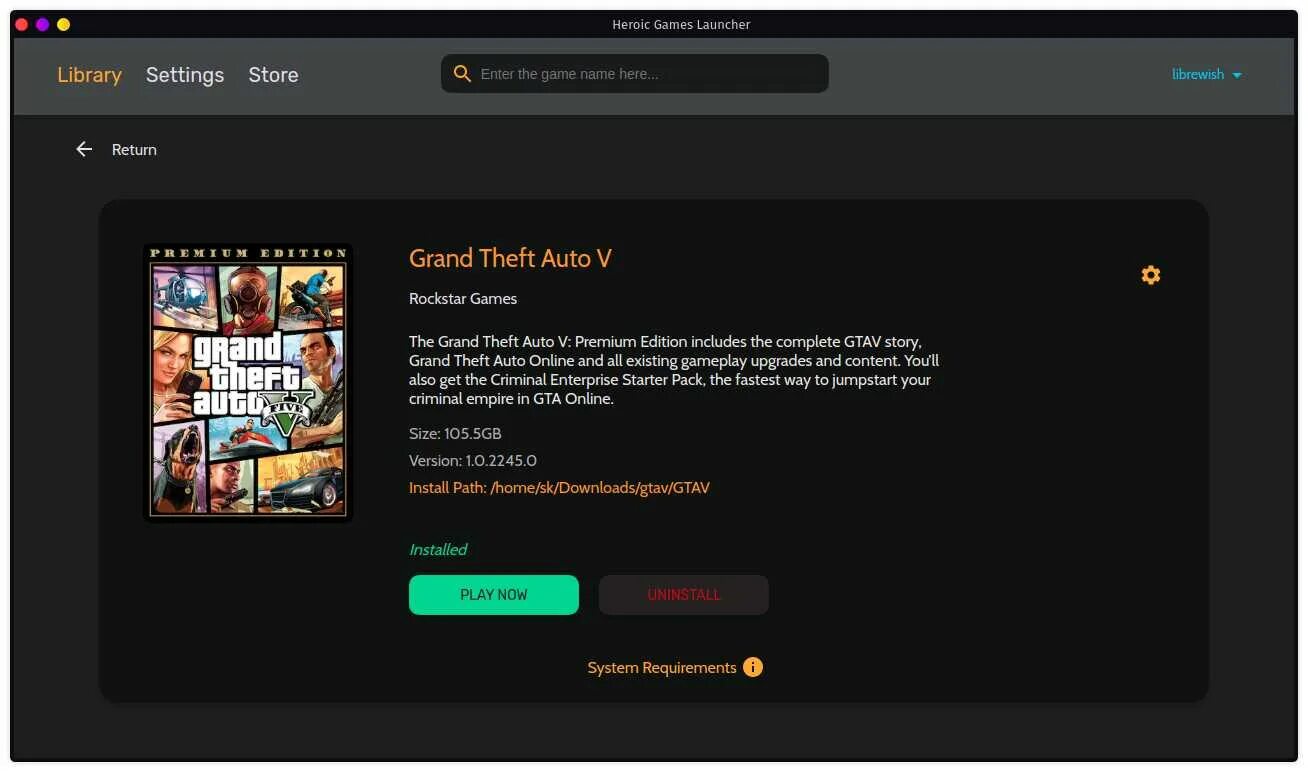Open the Settings tab
The height and width of the screenshot is (772, 1308).
click(185, 75)
